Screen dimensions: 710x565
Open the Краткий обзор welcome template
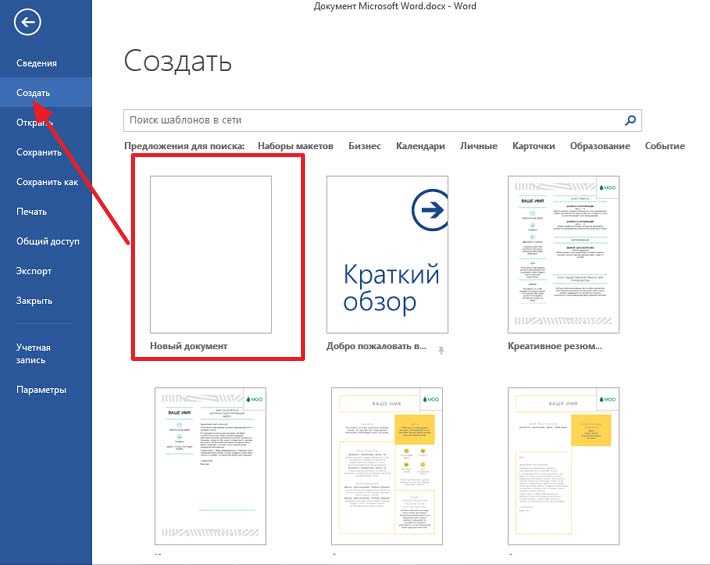[x=387, y=255]
